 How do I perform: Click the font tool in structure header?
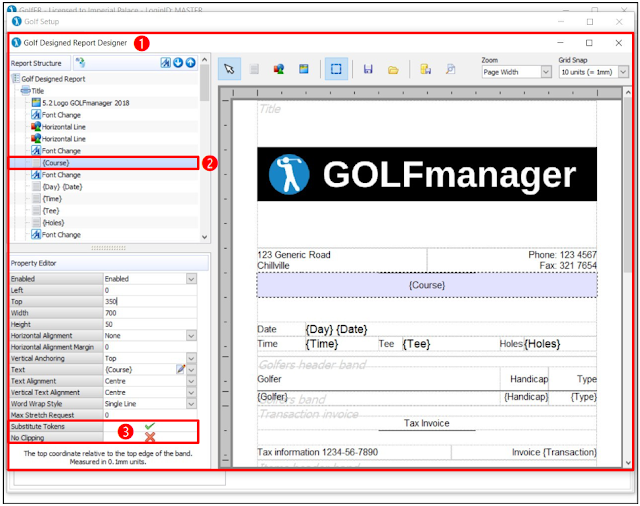165,62
